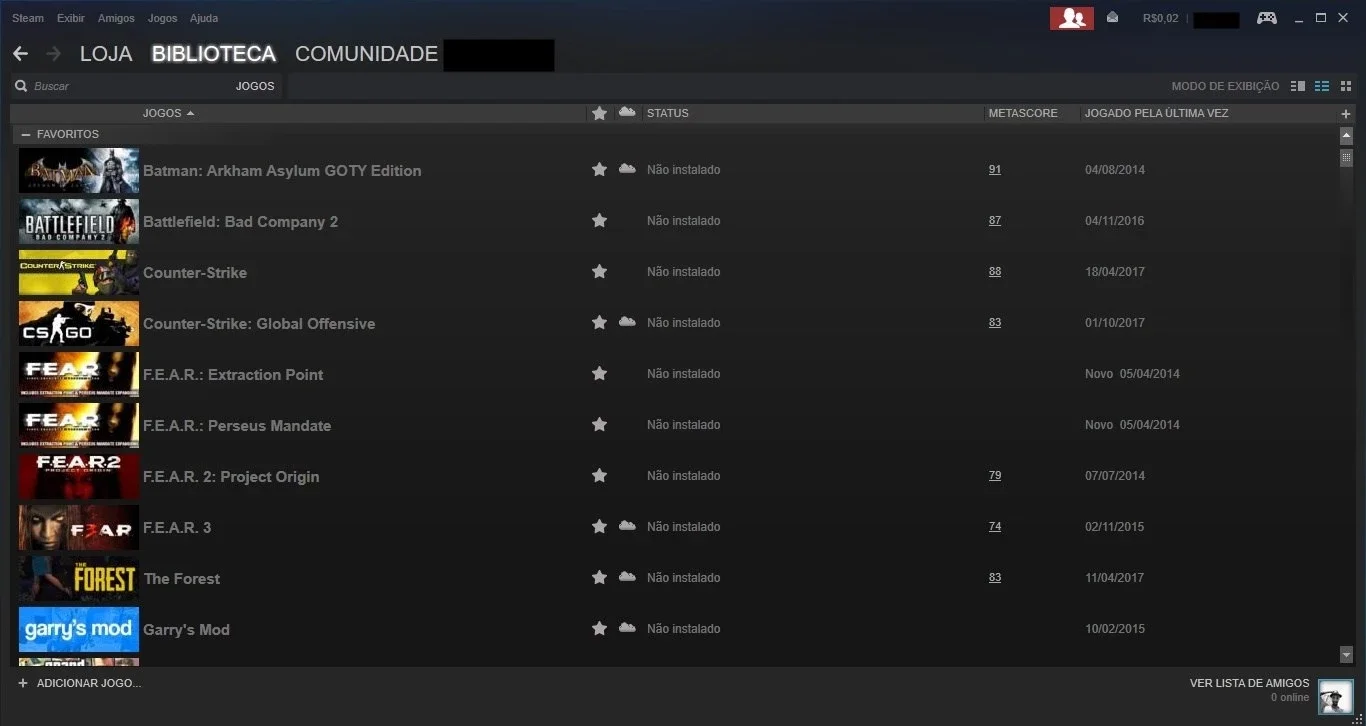Click date 18/04/2017 in Counter-Strike row
This screenshot has height=726, width=1366.
tap(1115, 272)
